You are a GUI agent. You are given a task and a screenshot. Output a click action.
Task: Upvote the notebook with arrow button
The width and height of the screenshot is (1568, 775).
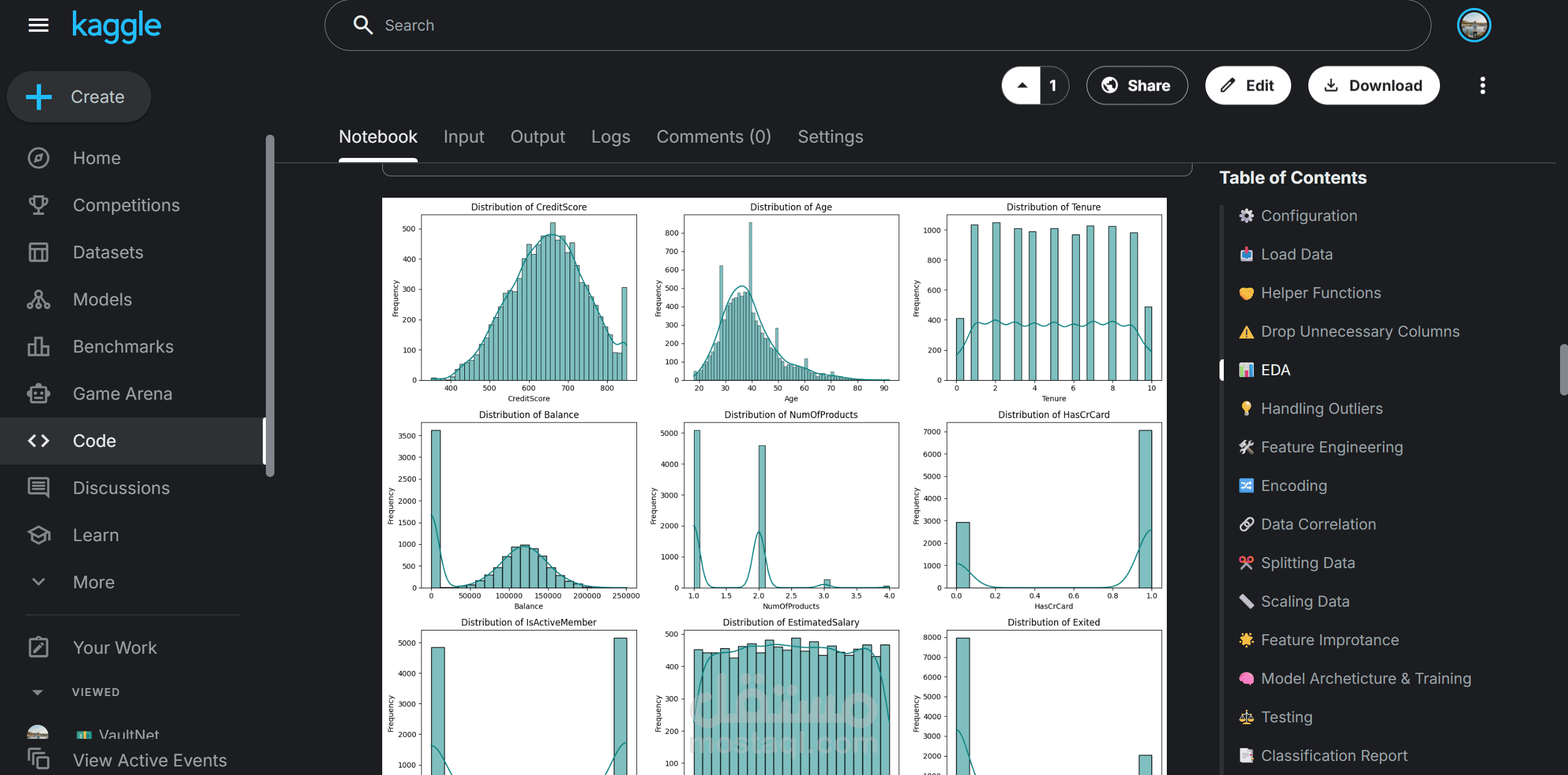pos(1022,86)
